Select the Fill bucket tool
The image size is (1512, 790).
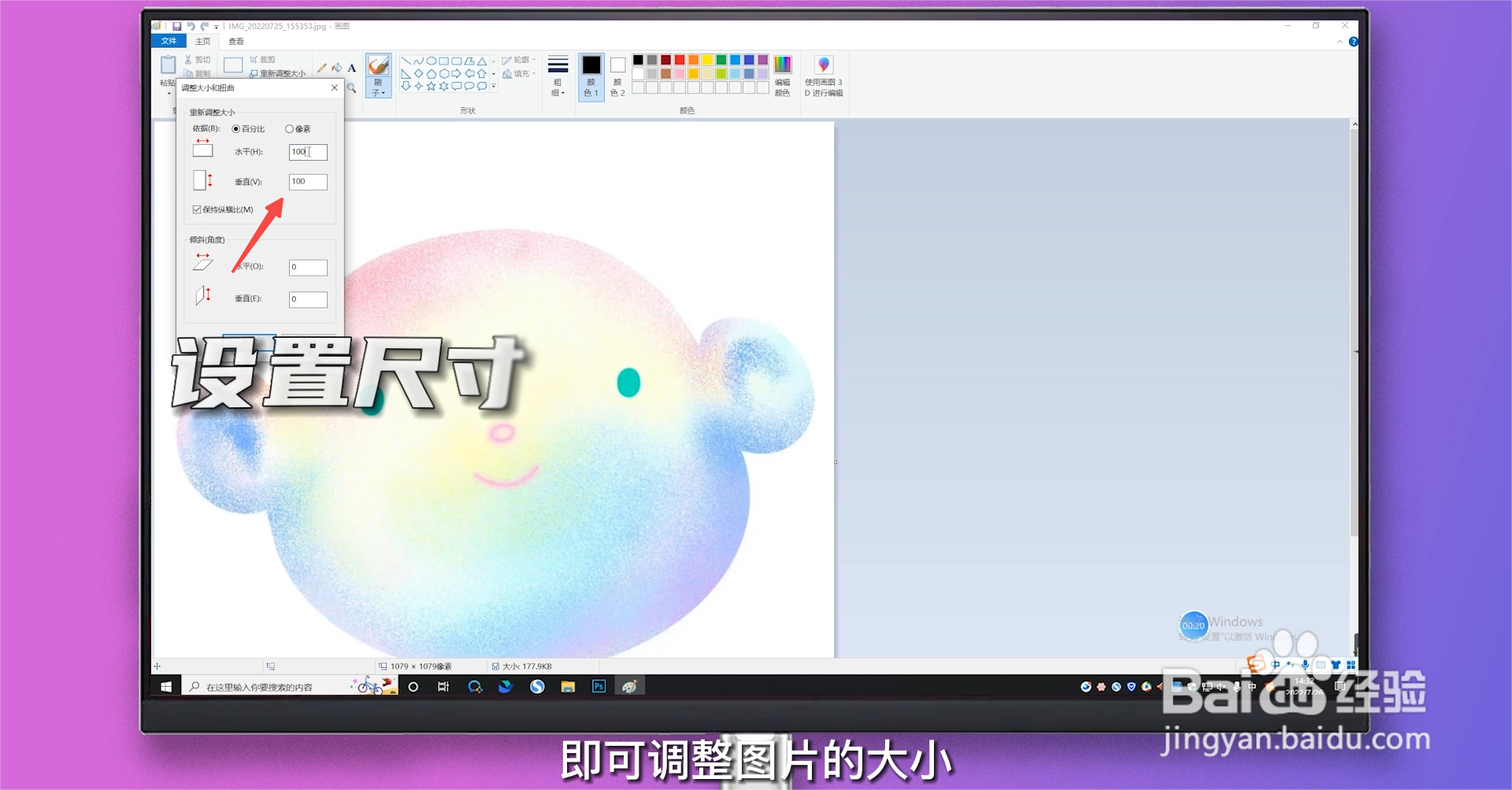[337, 68]
